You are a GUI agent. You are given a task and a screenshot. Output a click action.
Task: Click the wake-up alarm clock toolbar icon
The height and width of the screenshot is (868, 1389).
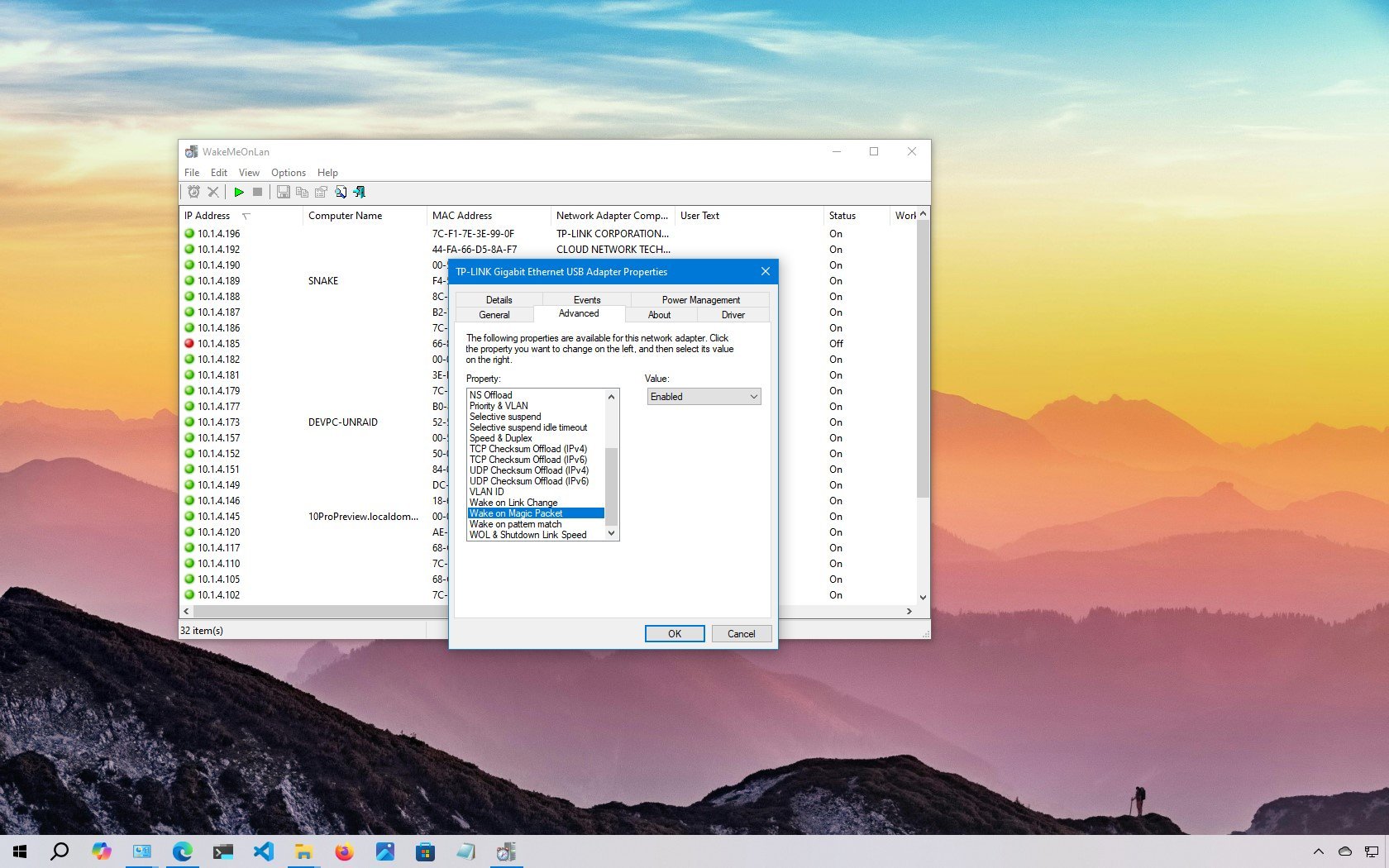point(193,192)
